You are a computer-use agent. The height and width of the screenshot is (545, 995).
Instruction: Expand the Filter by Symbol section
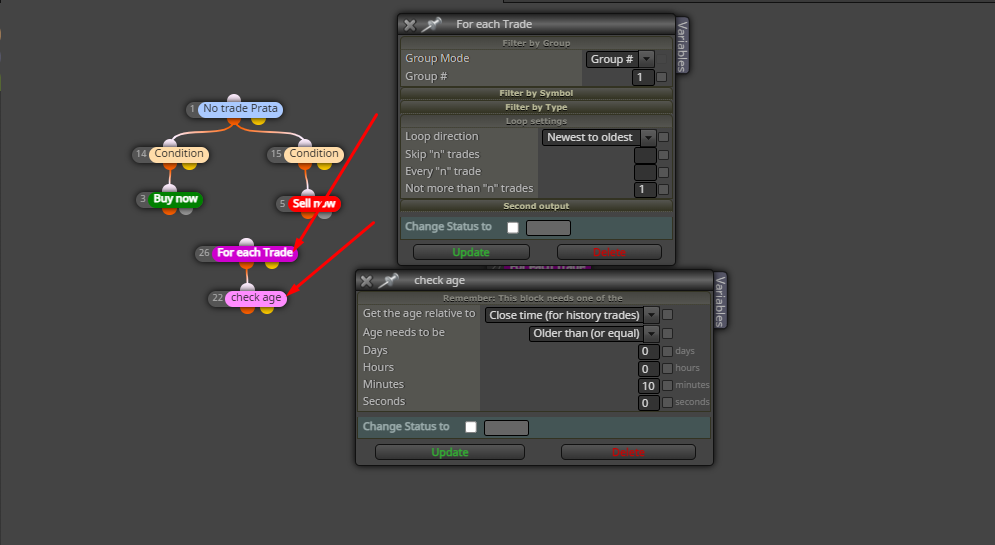coord(536,93)
